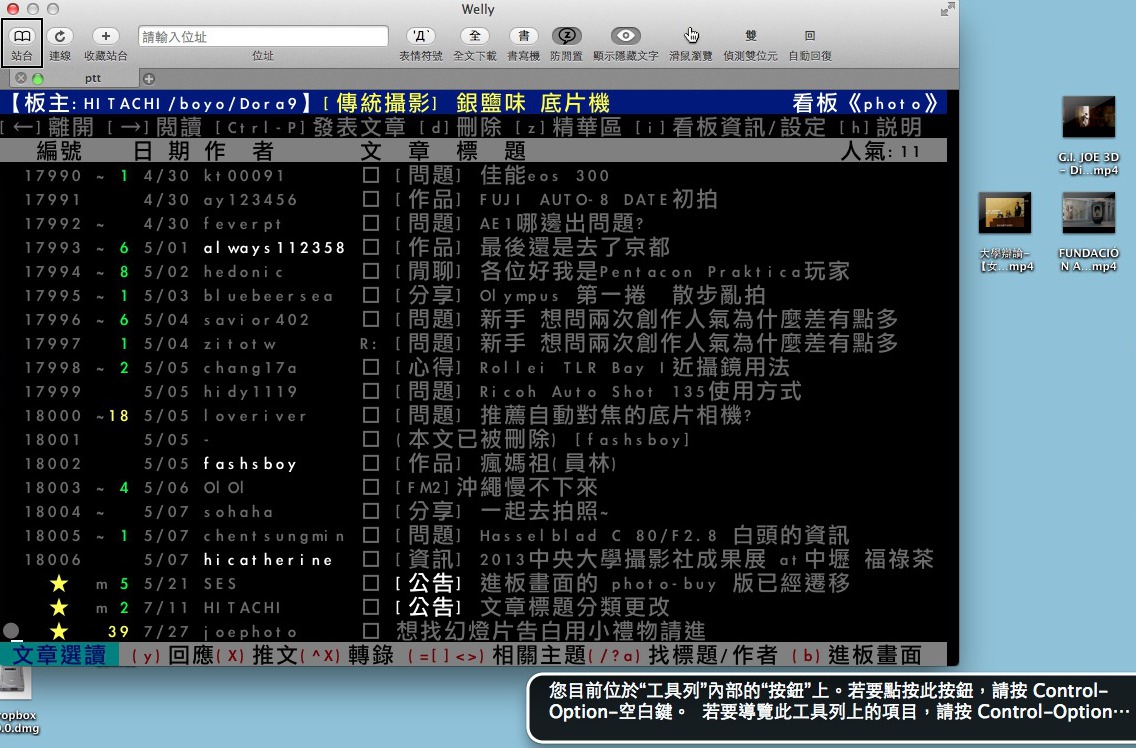Focus the 位址 address input field

263,36
